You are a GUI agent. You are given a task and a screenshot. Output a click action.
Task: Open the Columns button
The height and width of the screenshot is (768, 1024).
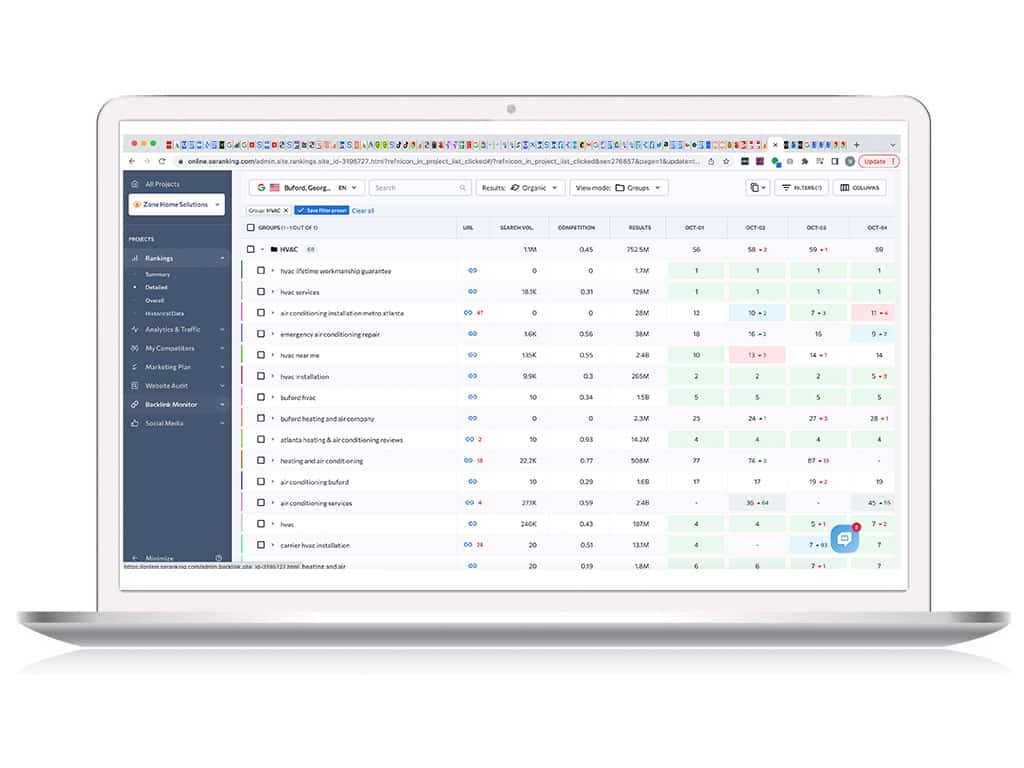[859, 188]
